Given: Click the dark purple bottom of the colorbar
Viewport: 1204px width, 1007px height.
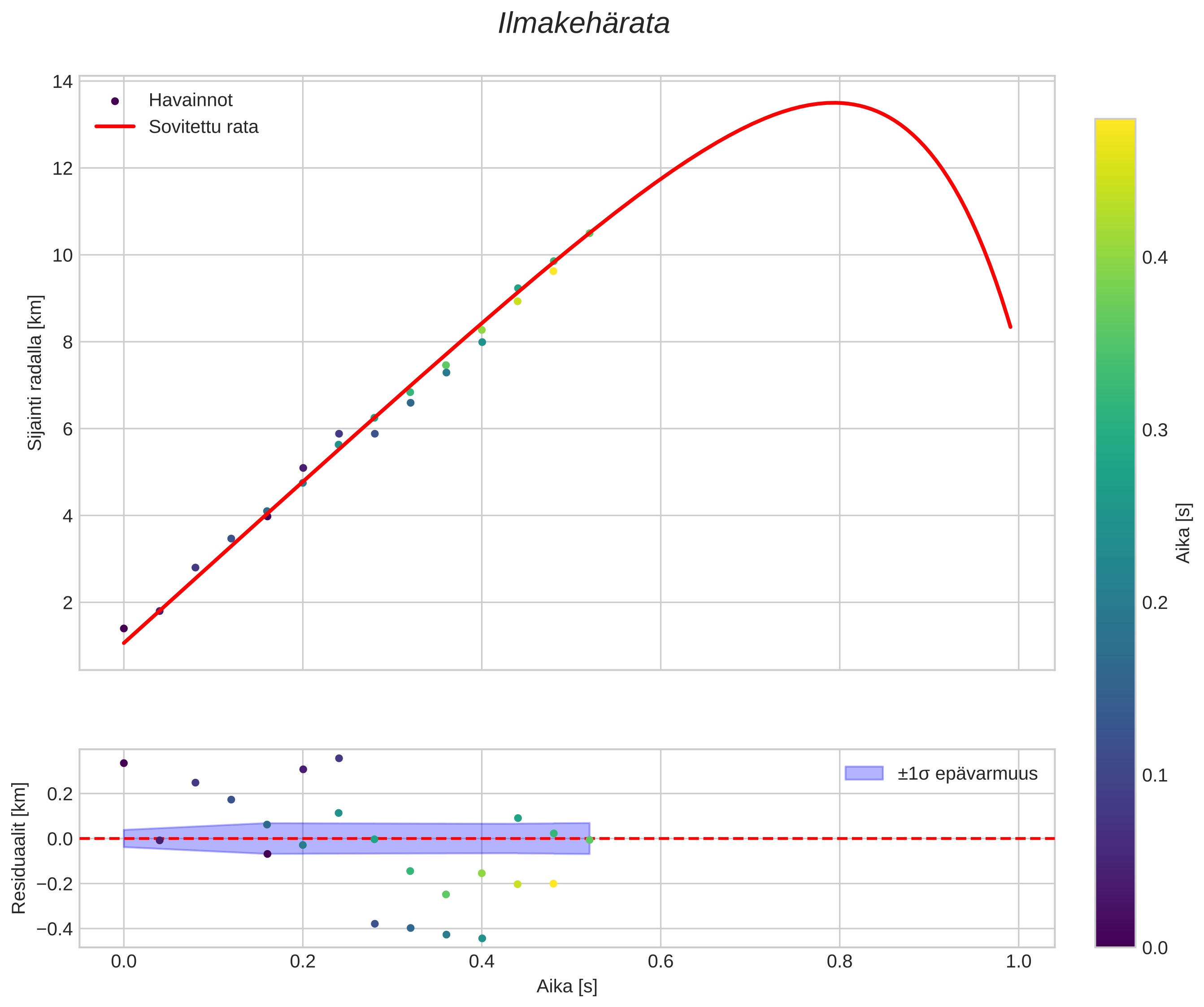Looking at the screenshot, I should click(x=1115, y=940).
